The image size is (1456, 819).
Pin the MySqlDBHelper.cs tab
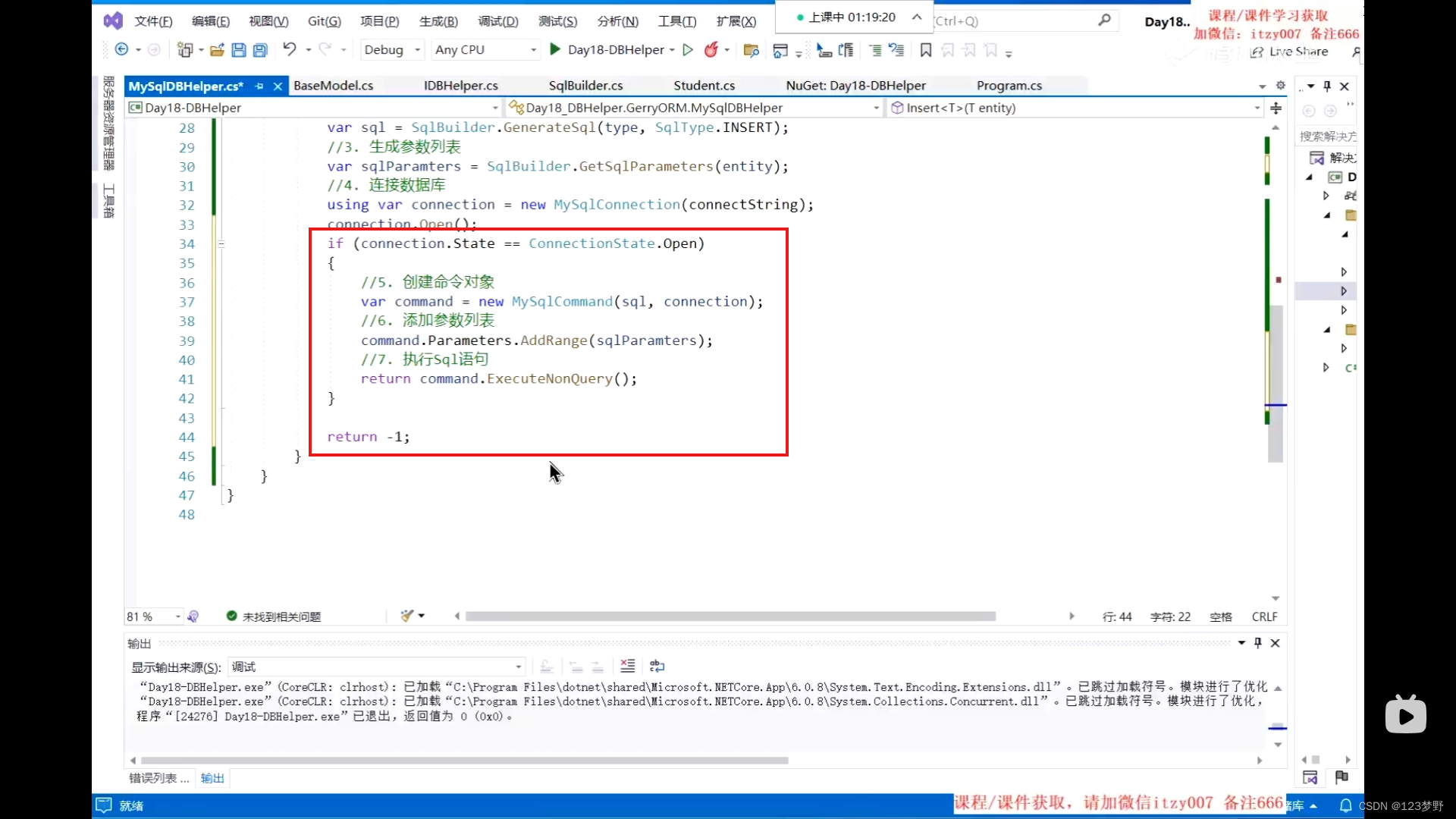[x=259, y=86]
